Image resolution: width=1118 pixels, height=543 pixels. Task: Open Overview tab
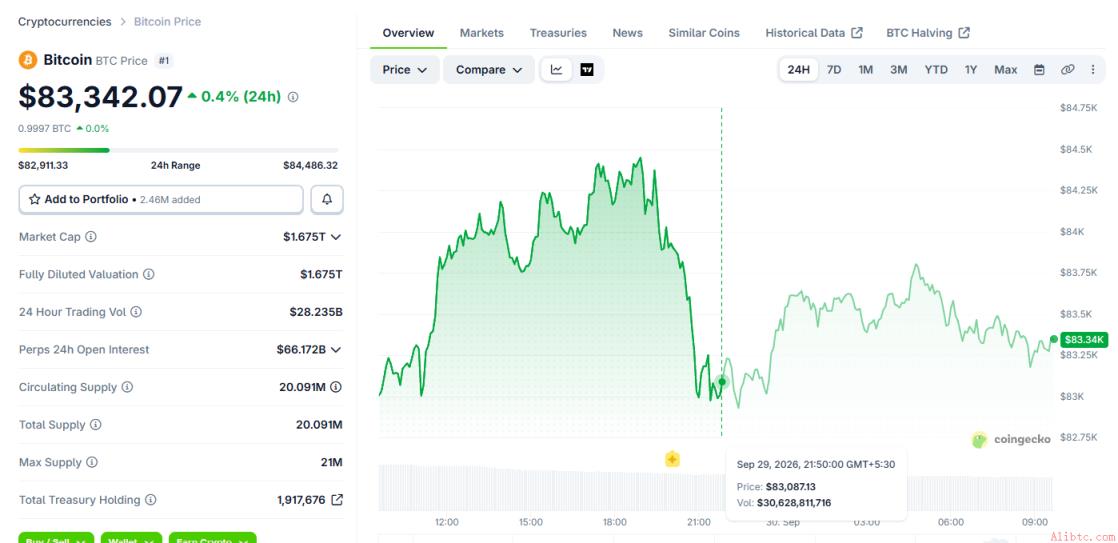[408, 33]
